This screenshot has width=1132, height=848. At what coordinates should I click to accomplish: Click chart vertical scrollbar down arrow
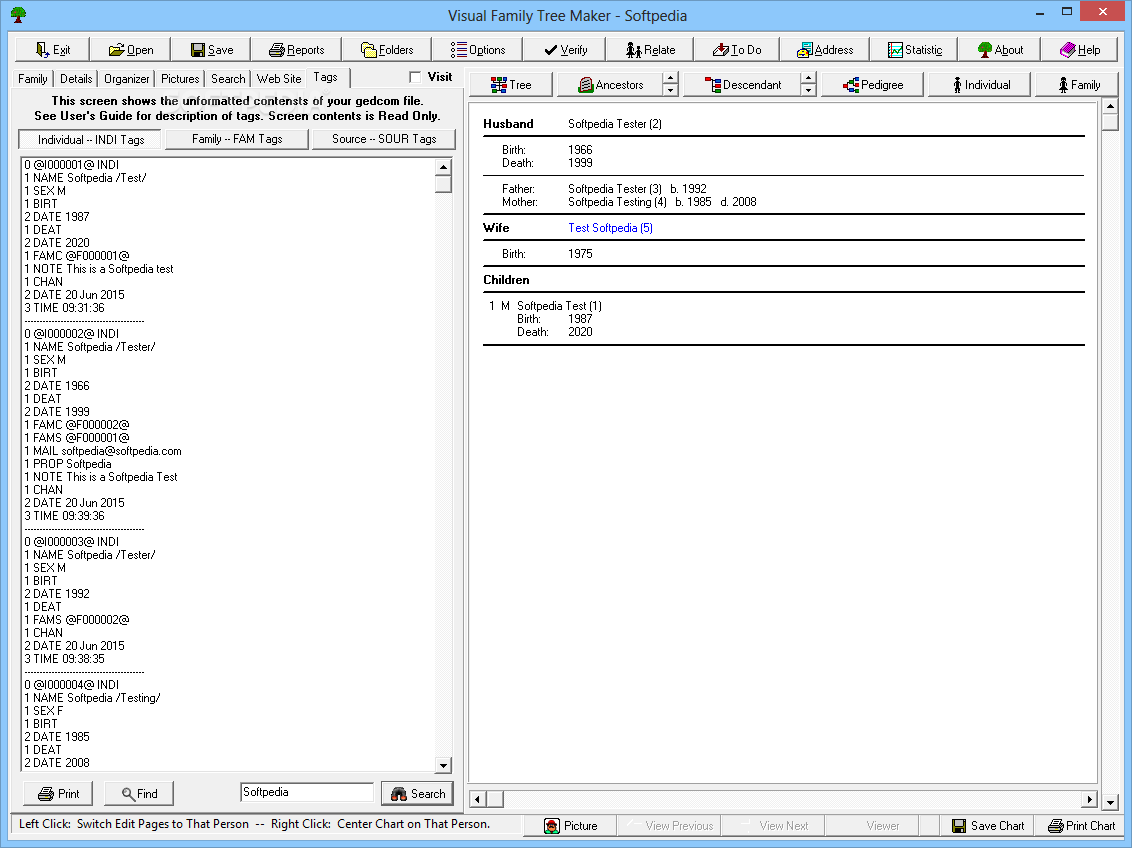[x=1110, y=801]
